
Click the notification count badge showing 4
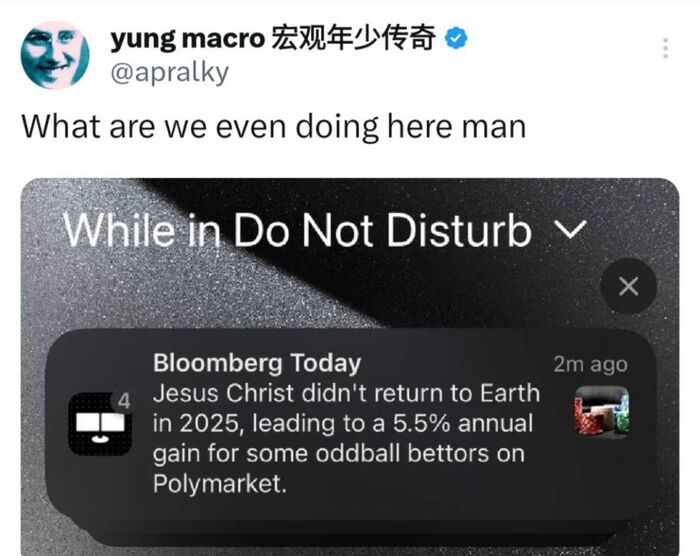click(124, 401)
